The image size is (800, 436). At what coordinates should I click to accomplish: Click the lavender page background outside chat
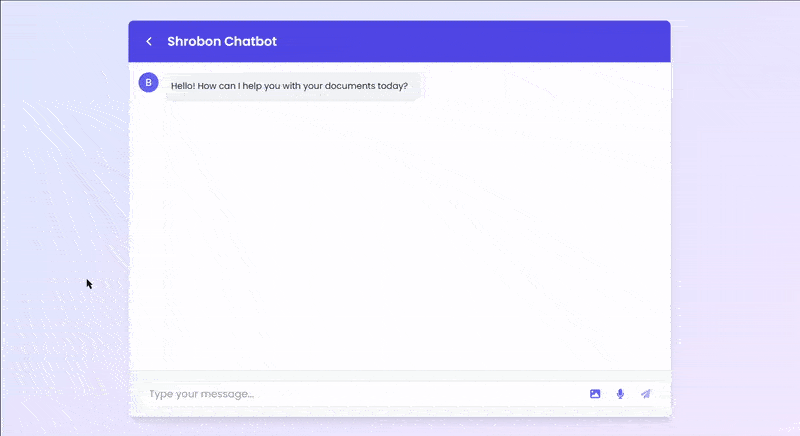[x=60, y=200]
